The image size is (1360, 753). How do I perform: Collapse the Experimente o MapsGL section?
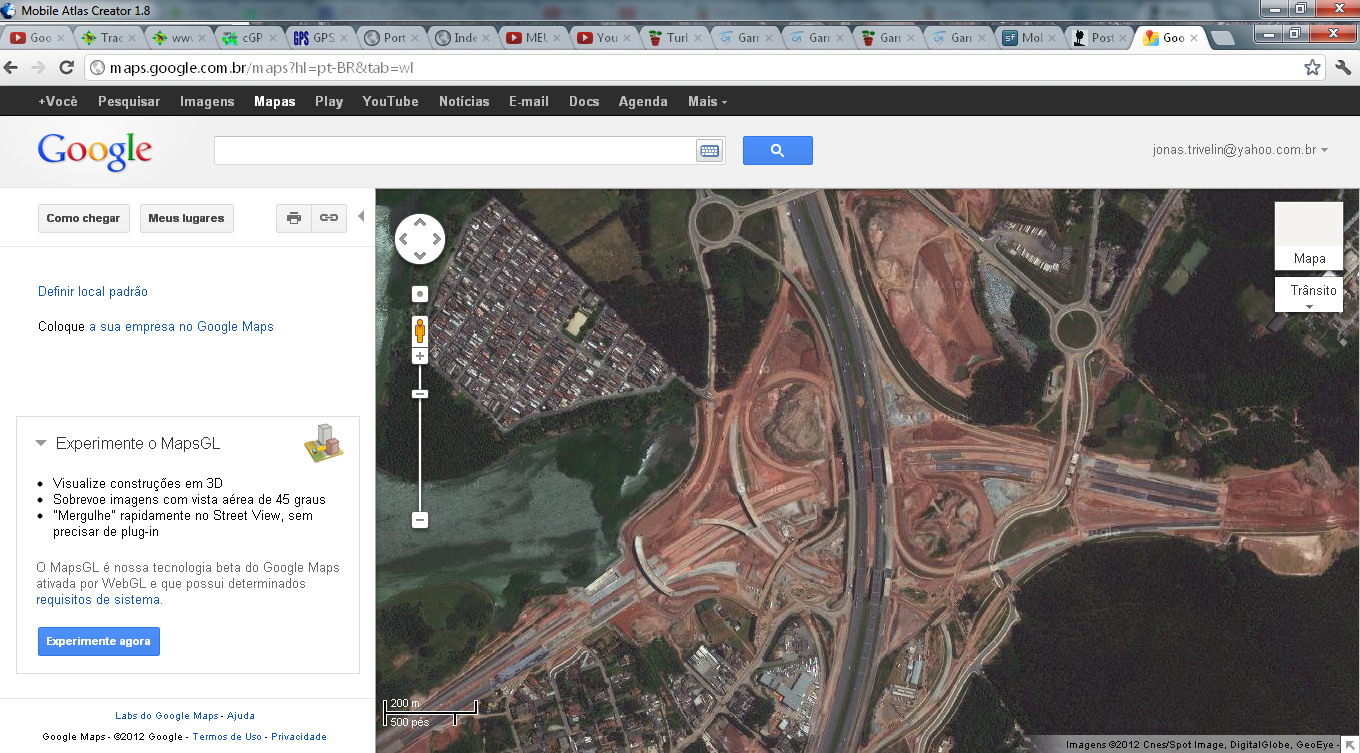click(x=41, y=443)
